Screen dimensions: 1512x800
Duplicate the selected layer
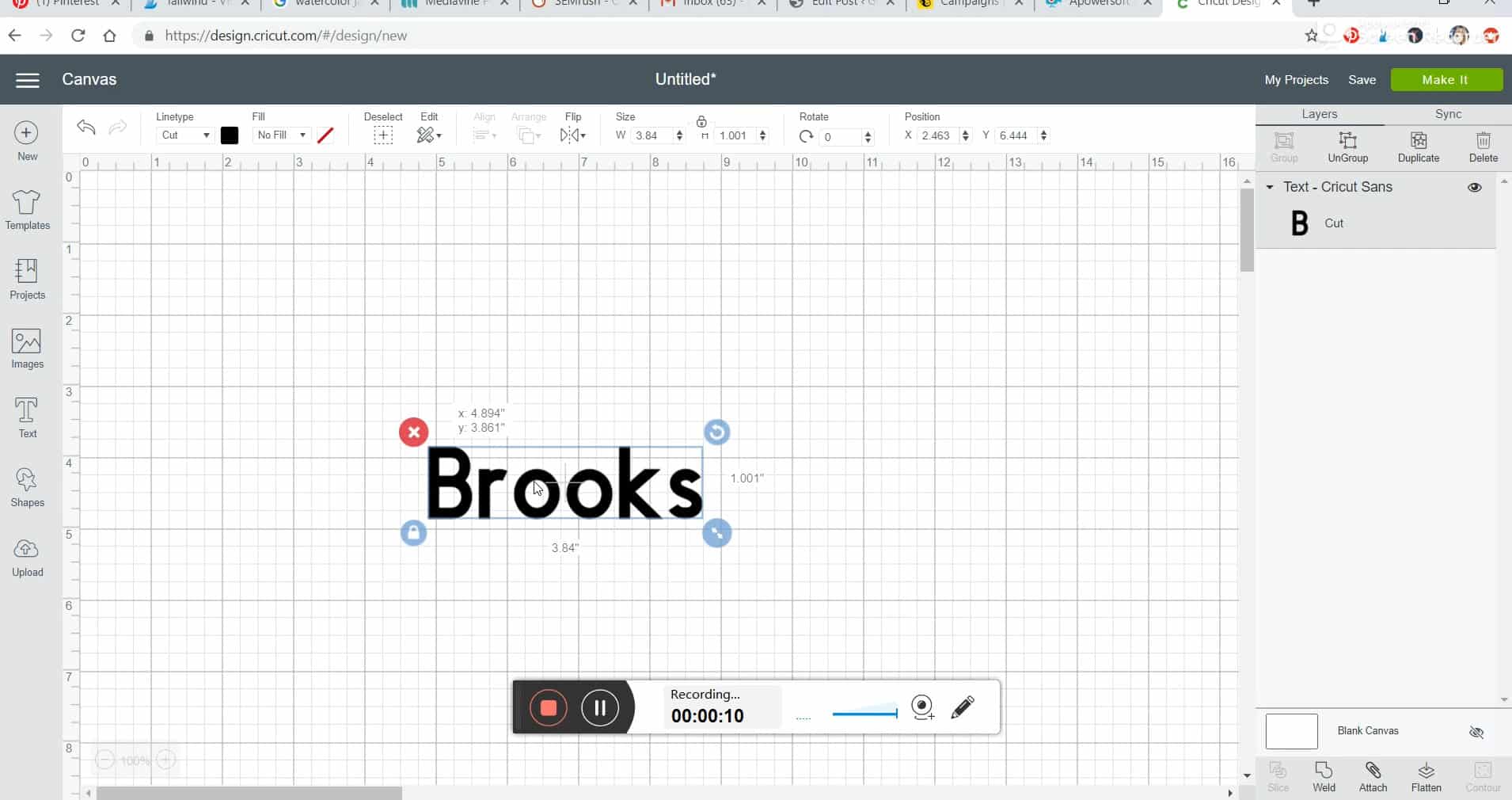click(1418, 147)
